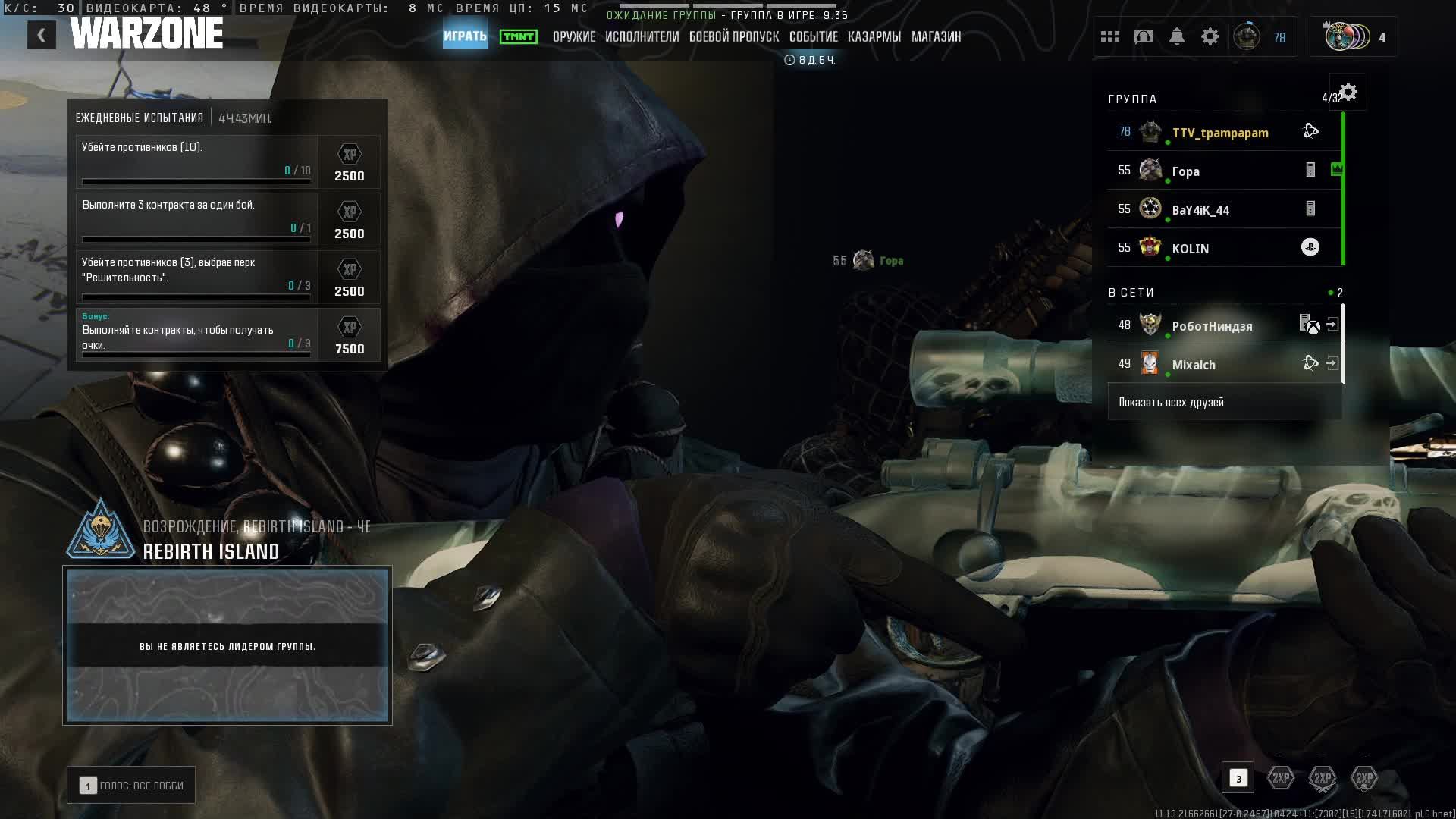Click the join icon next to Mixalch

[x=1332, y=363]
